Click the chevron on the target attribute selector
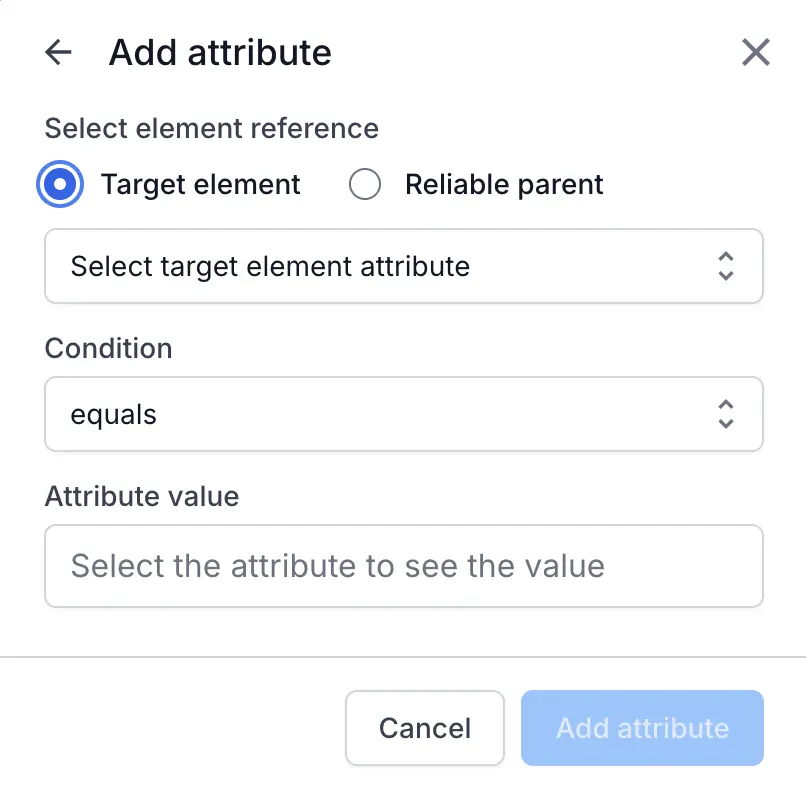 coord(726,266)
